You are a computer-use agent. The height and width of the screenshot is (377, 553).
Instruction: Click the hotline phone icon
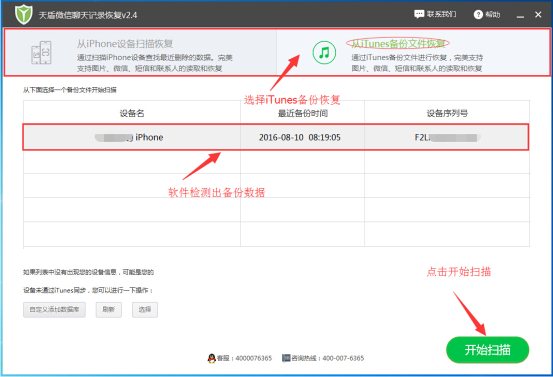click(x=286, y=358)
